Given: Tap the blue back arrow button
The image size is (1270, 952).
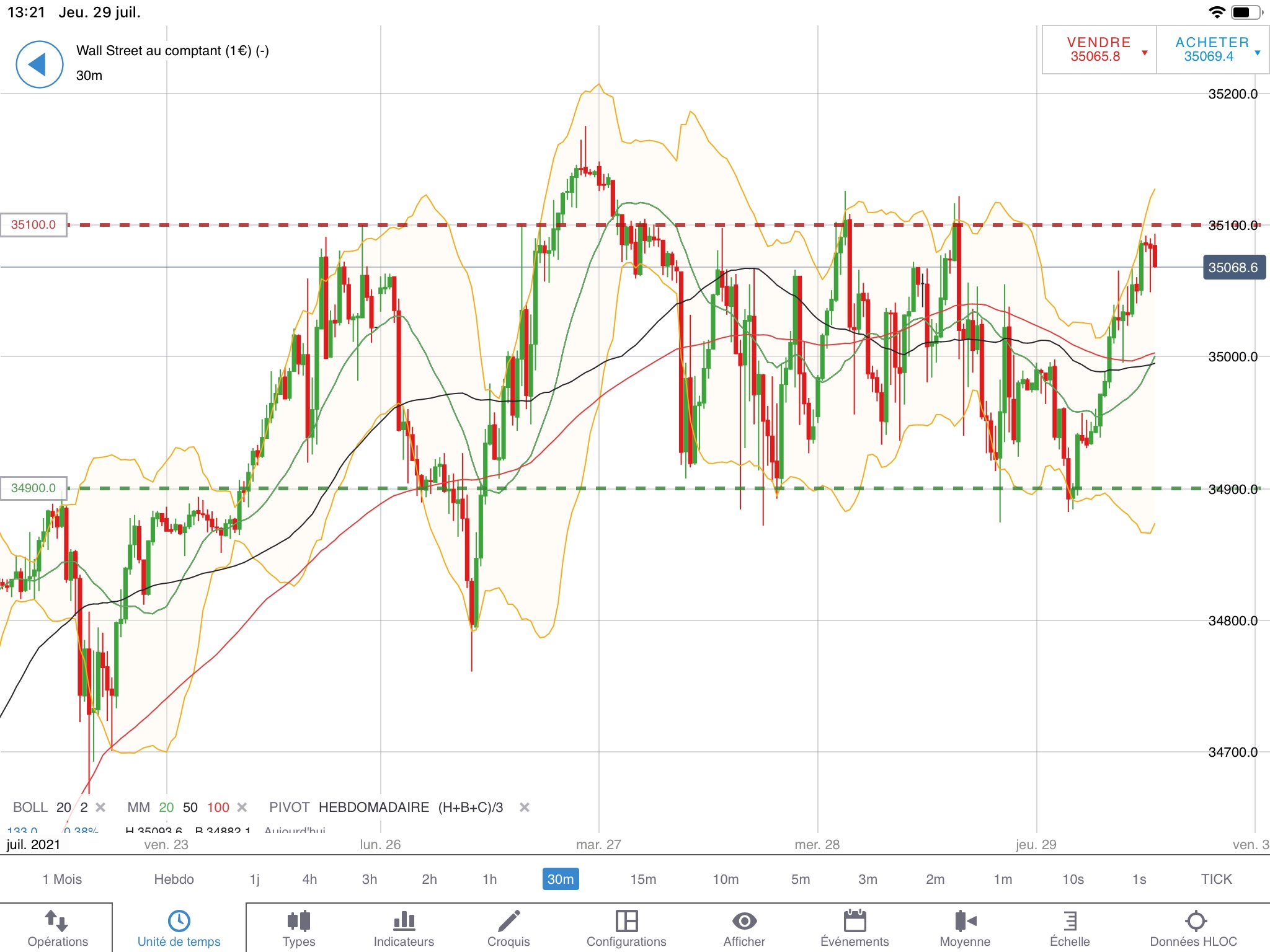Looking at the screenshot, I should (x=39, y=64).
